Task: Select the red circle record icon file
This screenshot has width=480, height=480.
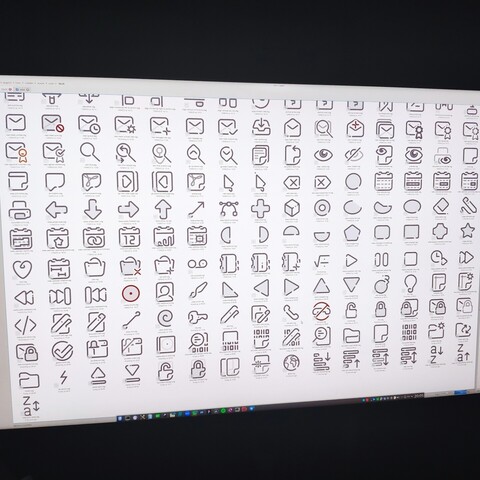Action: click(x=131, y=293)
